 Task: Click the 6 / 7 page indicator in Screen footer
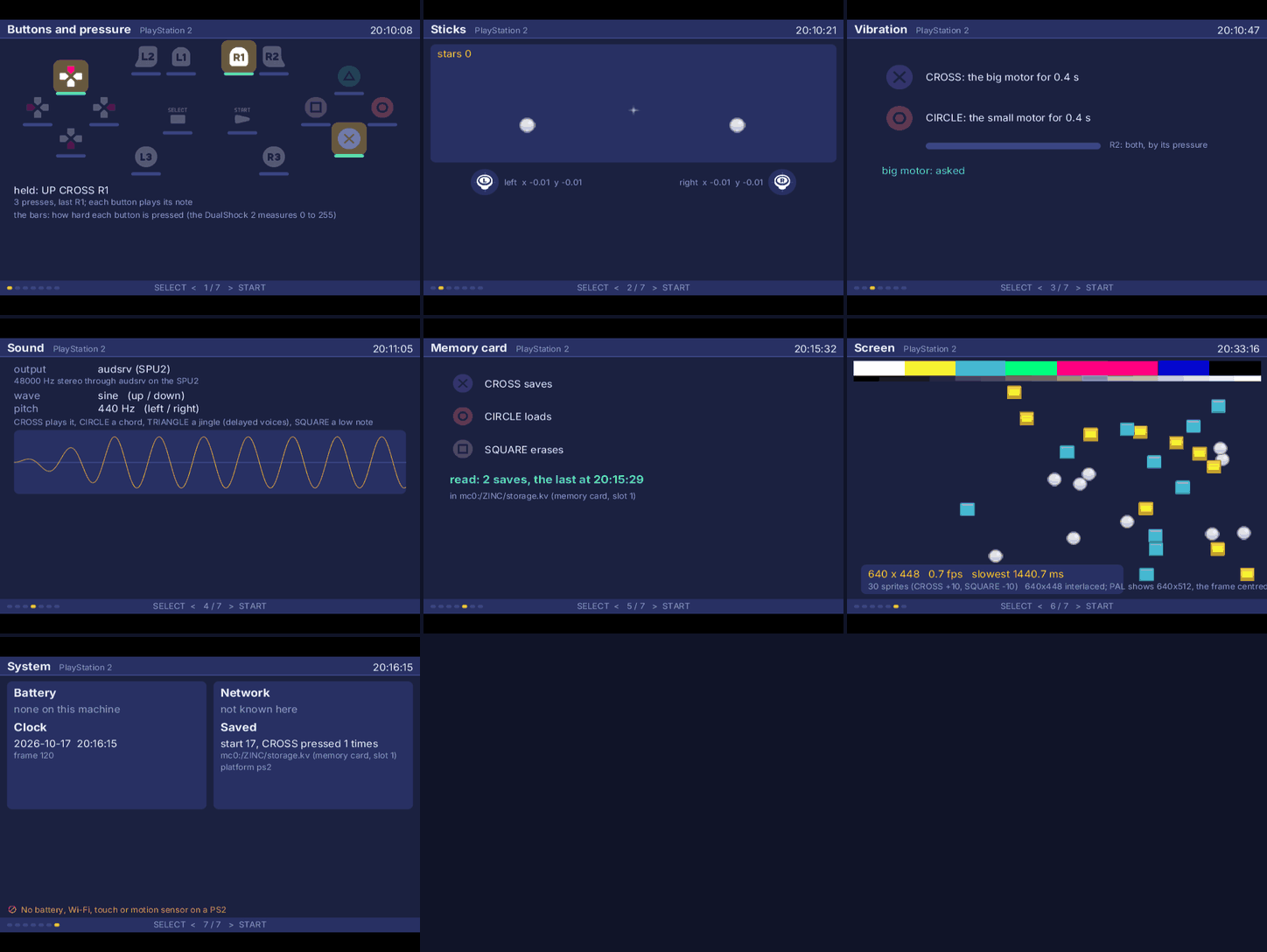pos(1059,606)
